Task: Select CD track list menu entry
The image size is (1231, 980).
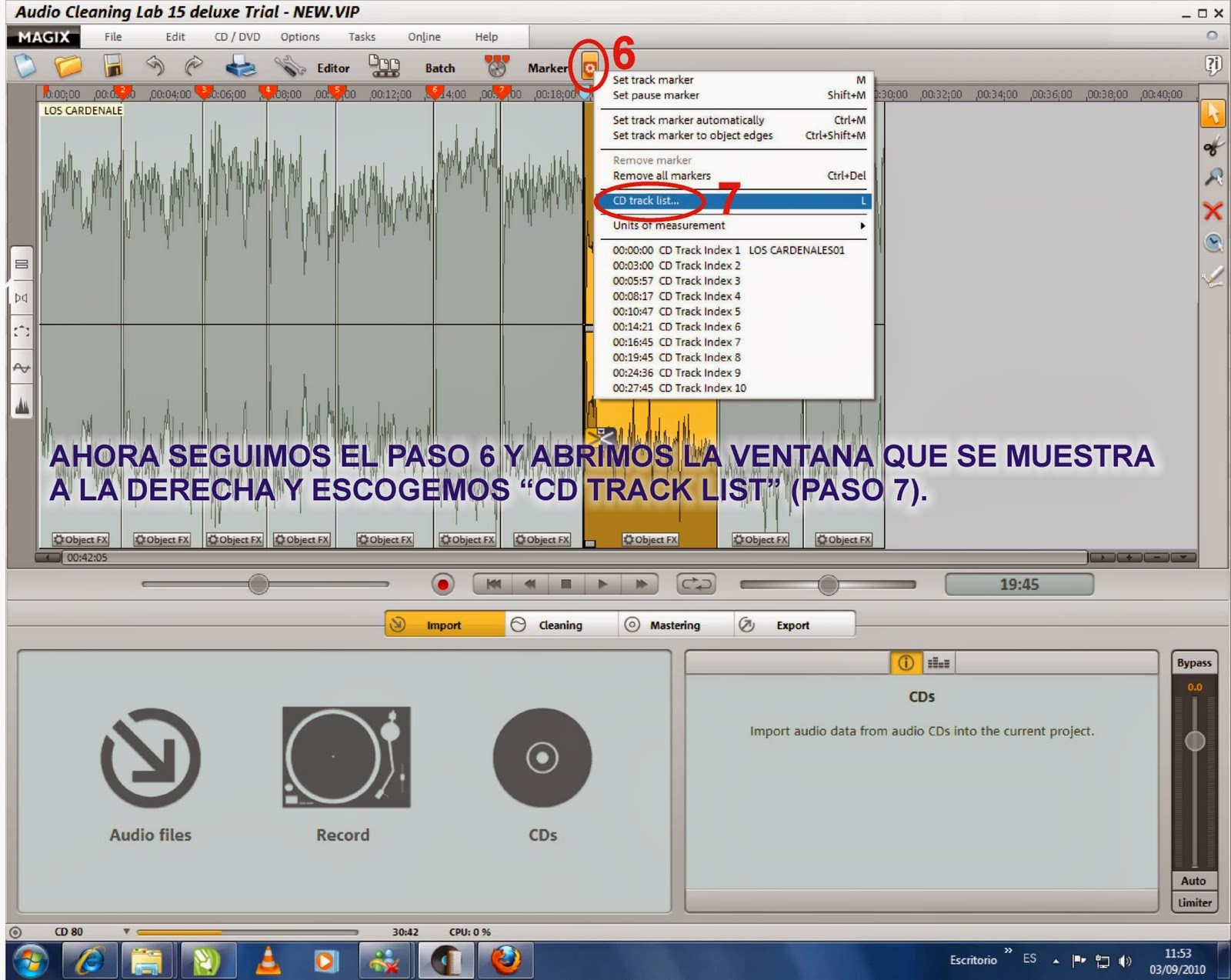Action: pyautogui.click(x=736, y=201)
